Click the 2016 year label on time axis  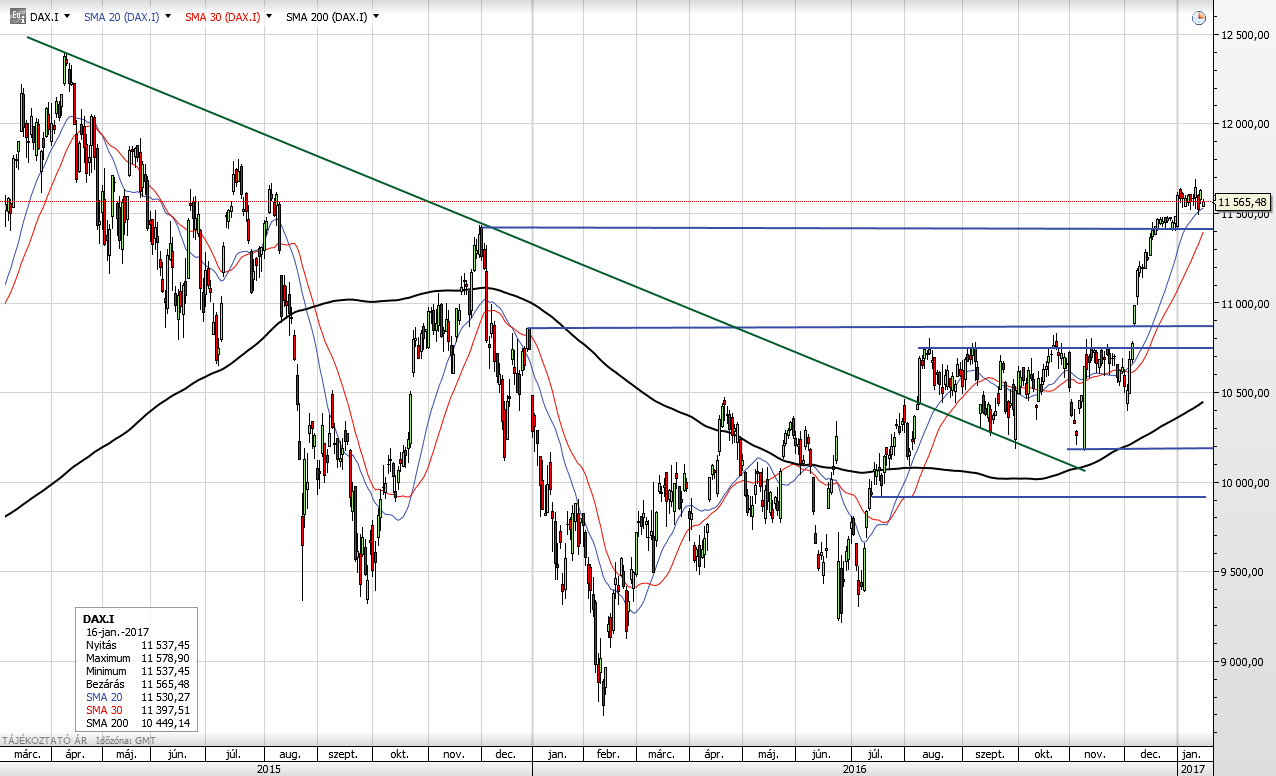pyautogui.click(x=855, y=769)
